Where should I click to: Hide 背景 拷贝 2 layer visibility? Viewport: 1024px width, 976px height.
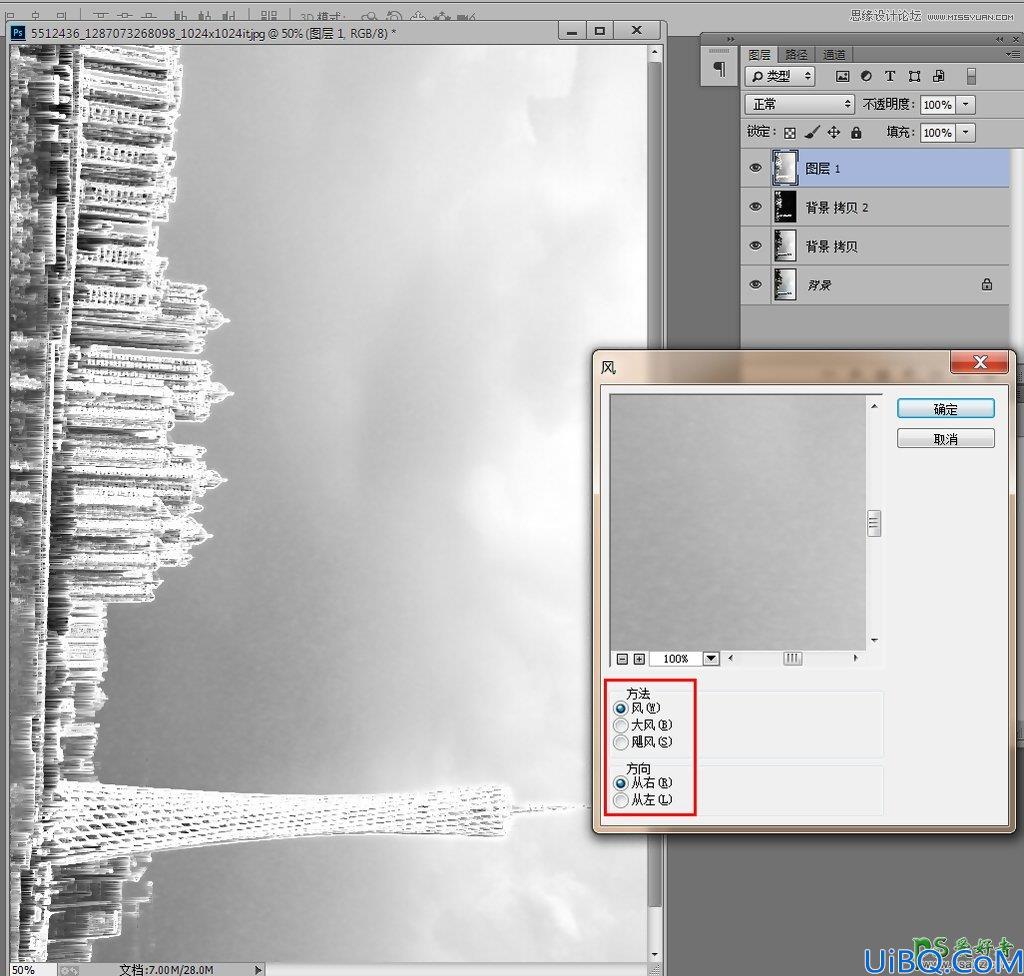click(x=756, y=207)
